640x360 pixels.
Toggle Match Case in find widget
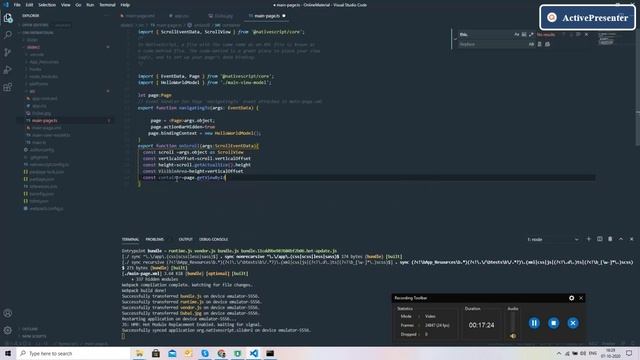517,35
